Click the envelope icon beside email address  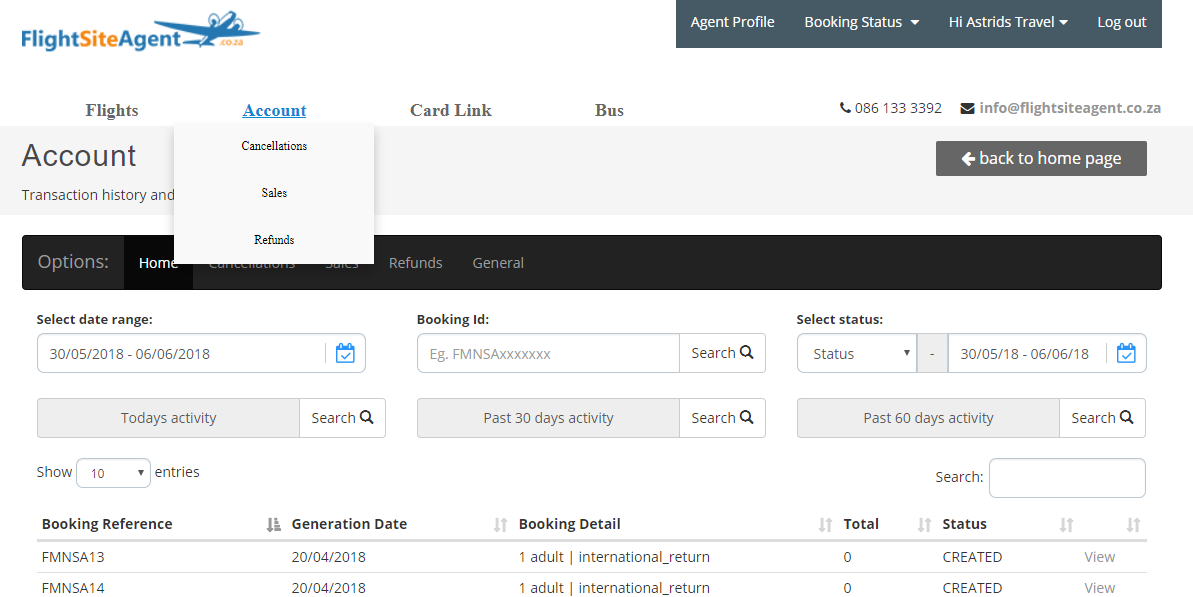pyautogui.click(x=967, y=109)
